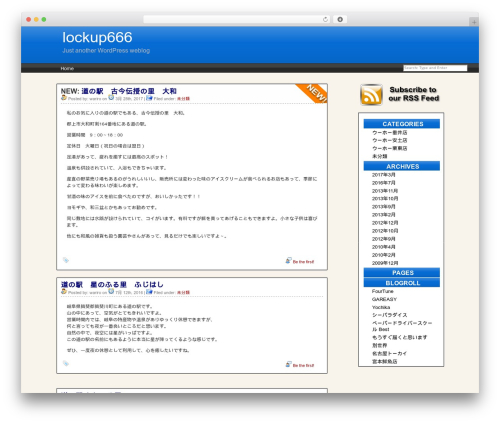
Task: Click the orange NEW! corner ribbon
Action: 314,92
